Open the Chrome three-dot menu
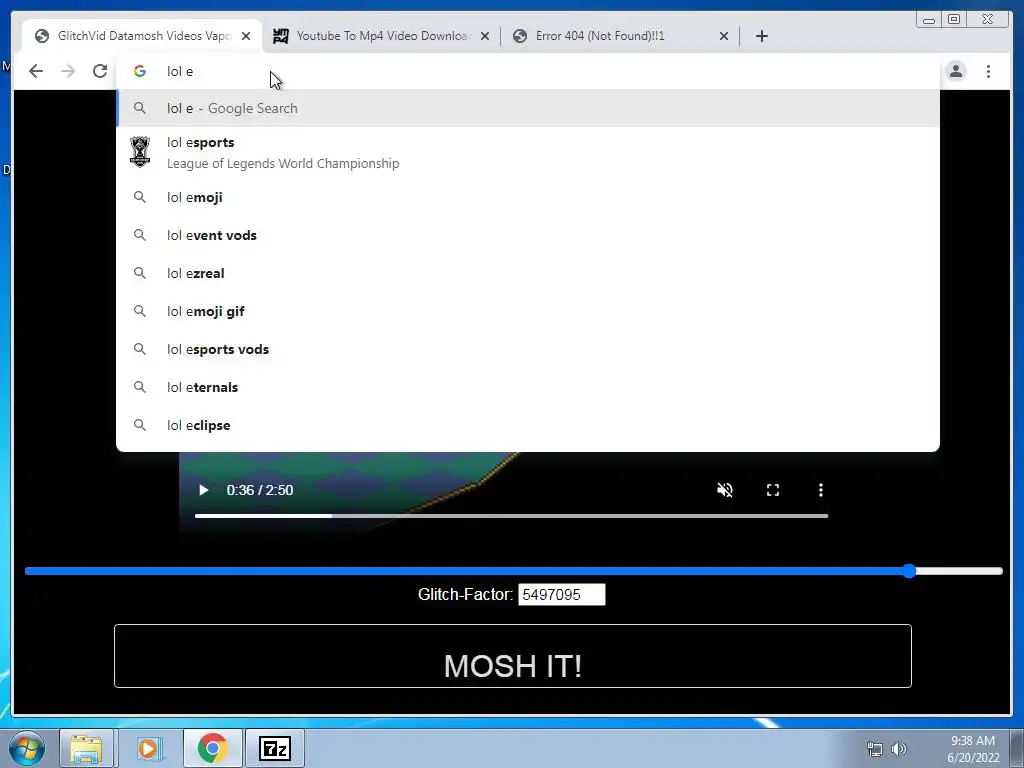 [x=988, y=71]
